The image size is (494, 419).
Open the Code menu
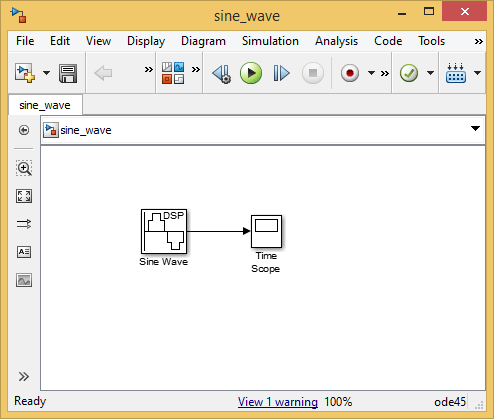coord(388,41)
